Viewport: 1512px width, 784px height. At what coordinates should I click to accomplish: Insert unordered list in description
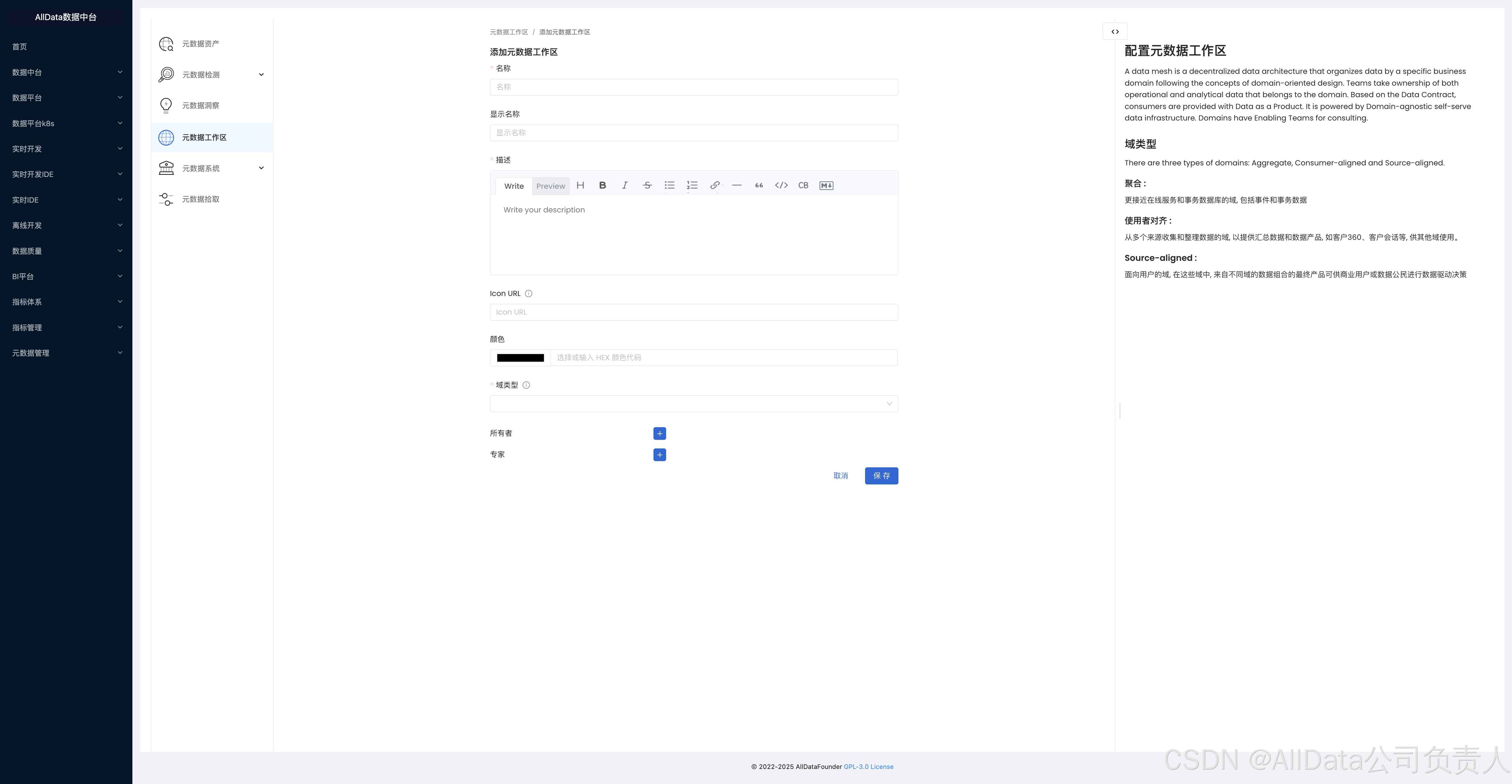tap(669, 186)
